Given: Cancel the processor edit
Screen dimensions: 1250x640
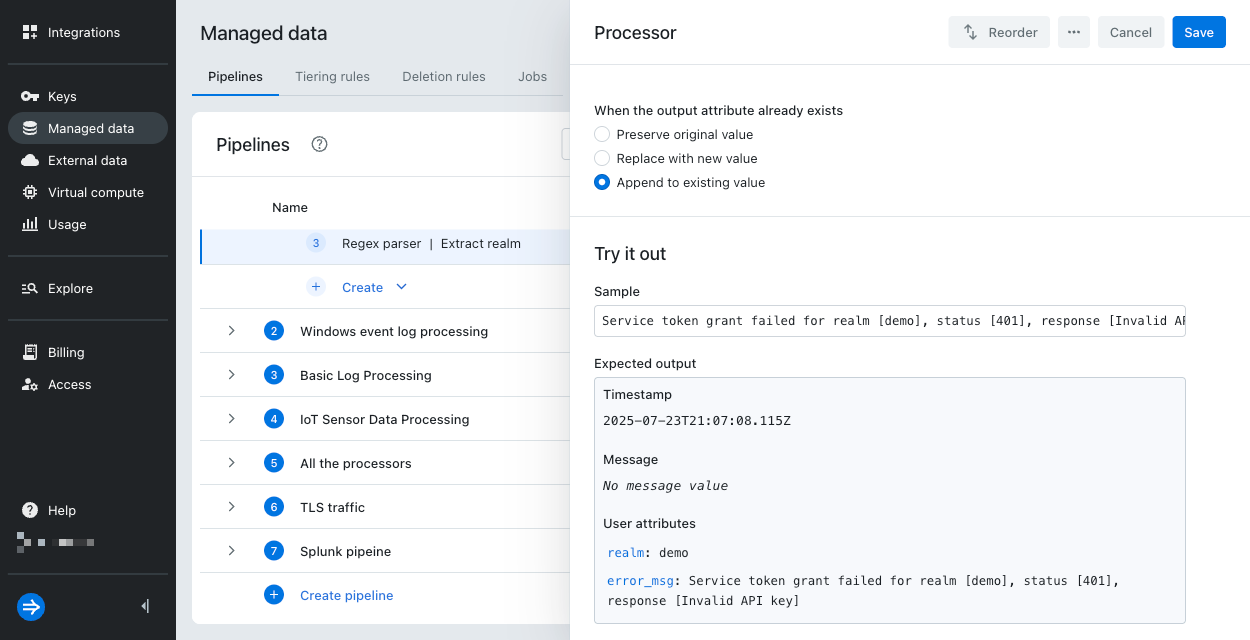Looking at the screenshot, I should [1131, 32].
